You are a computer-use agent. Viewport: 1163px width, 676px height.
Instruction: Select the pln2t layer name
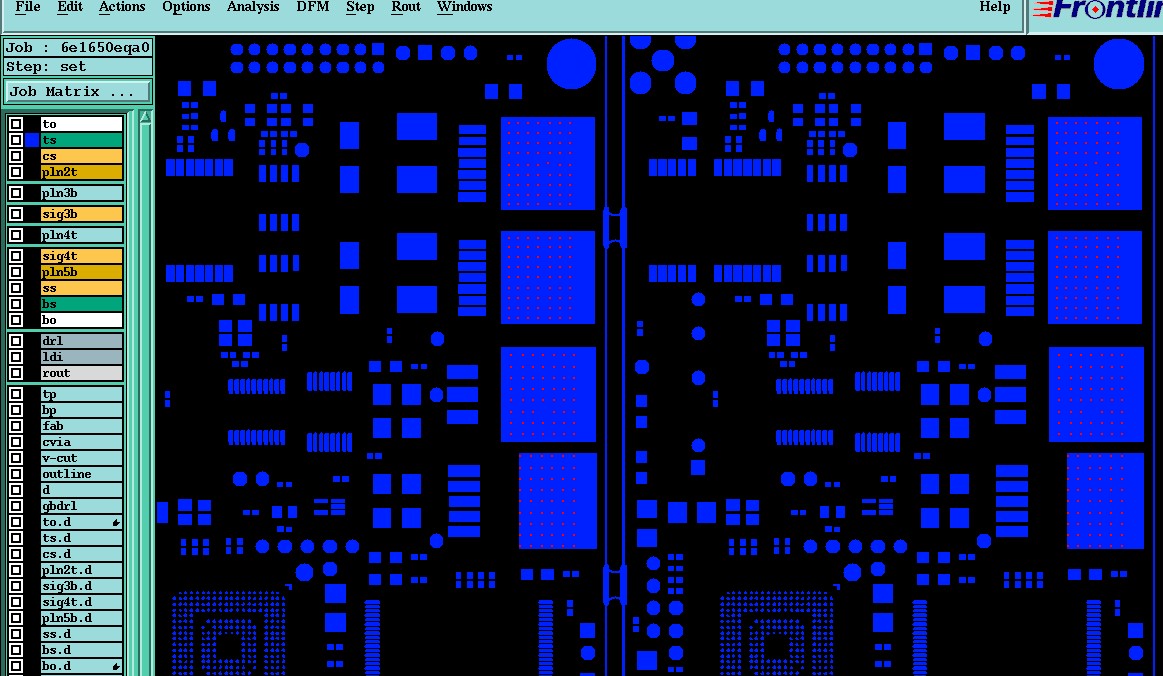coord(82,171)
